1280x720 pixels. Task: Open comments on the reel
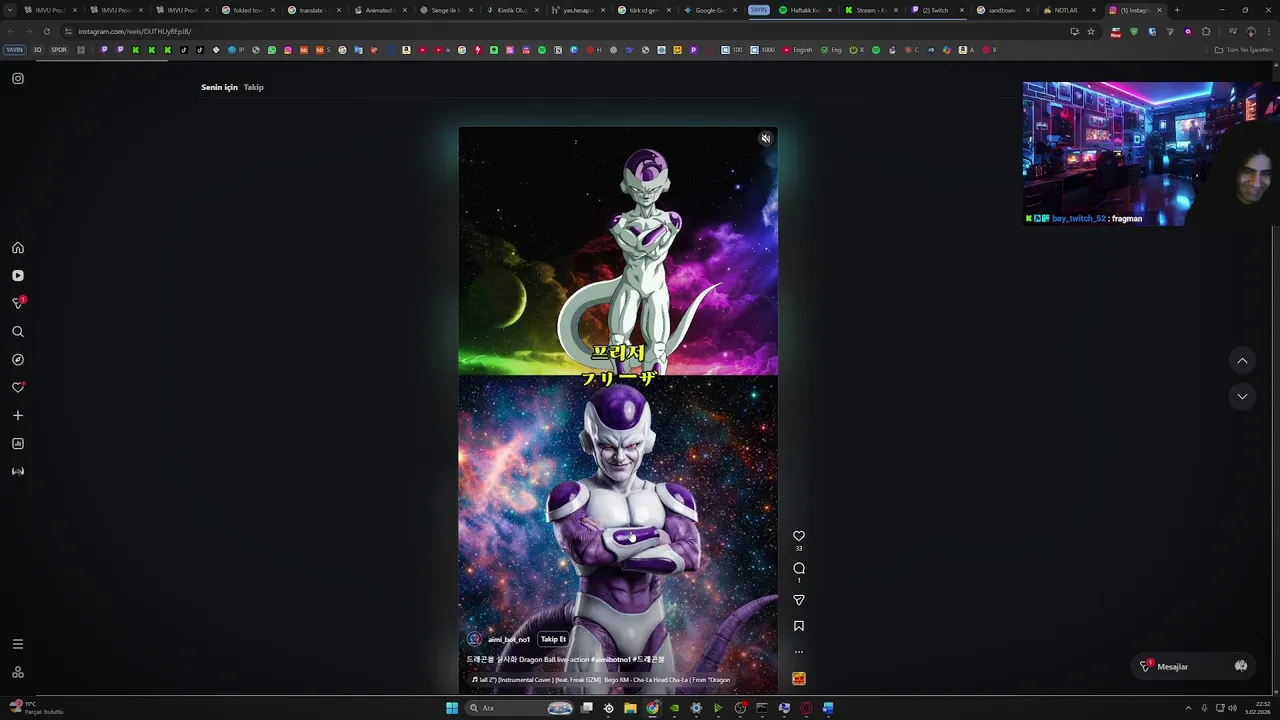pos(799,568)
